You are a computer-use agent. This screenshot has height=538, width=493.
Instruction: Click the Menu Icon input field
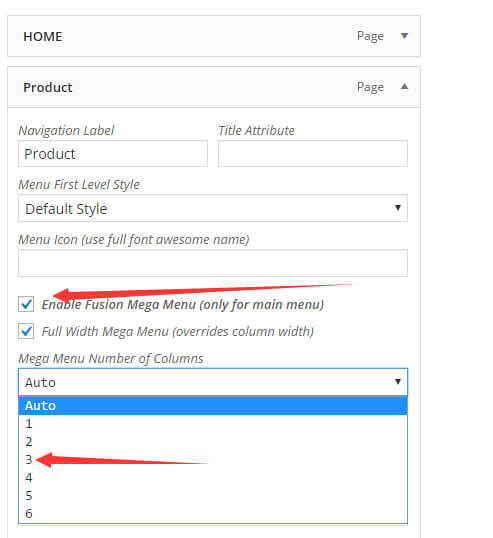213,263
